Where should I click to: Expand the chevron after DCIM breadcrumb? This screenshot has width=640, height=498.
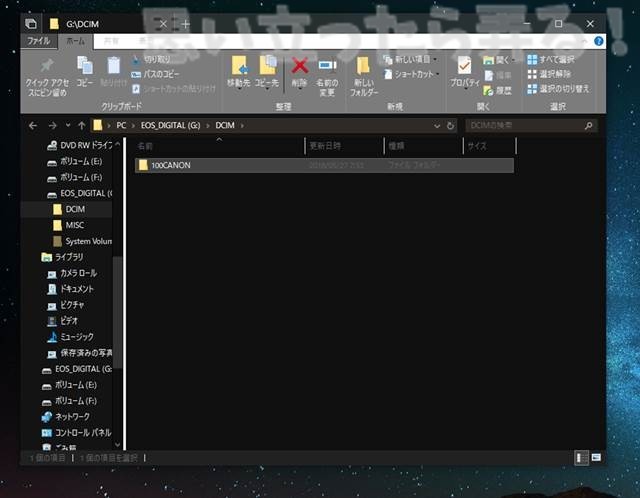[242, 126]
